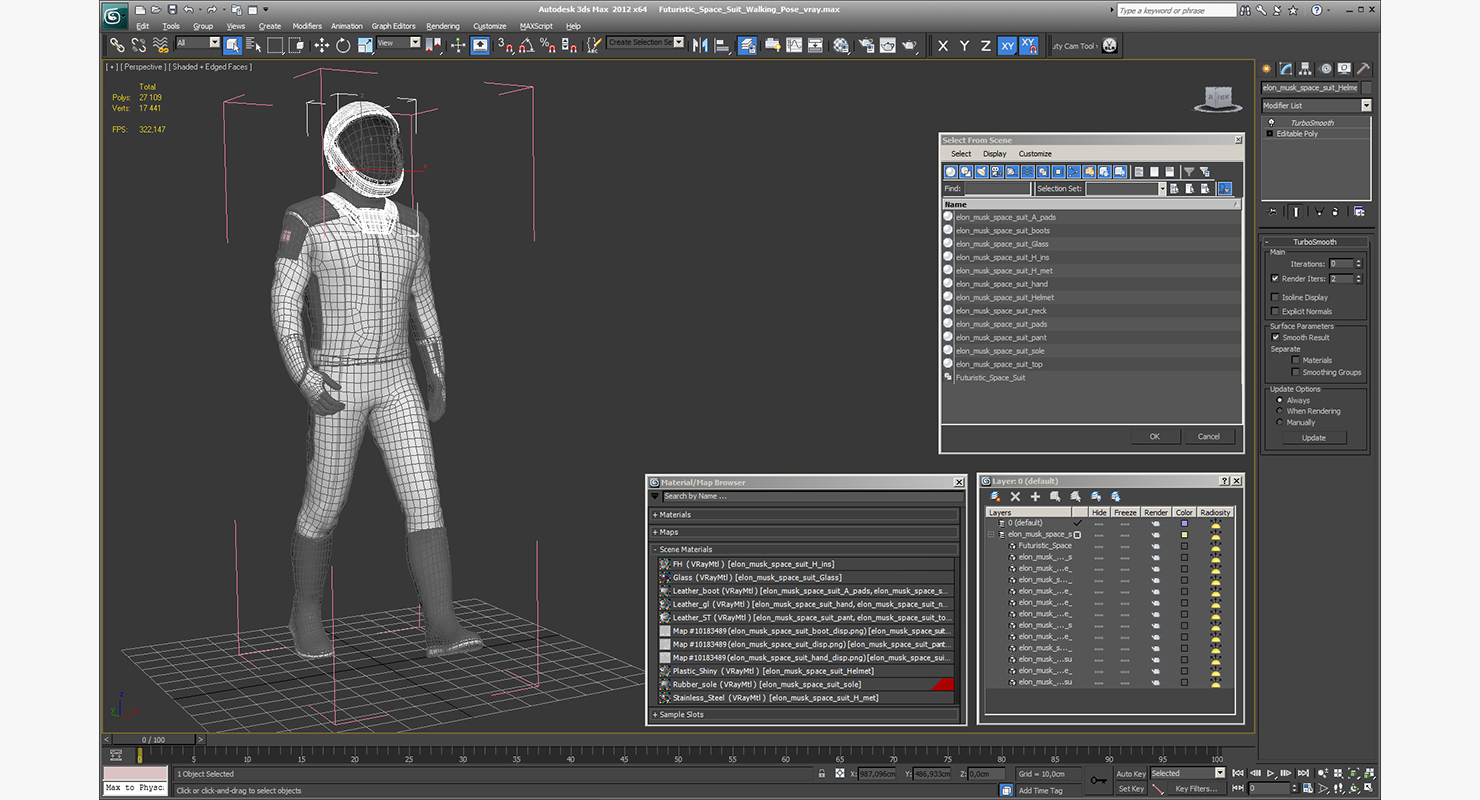This screenshot has width=1480, height=800.
Task: Choose the Select and Rotate tool
Action: click(x=343, y=45)
